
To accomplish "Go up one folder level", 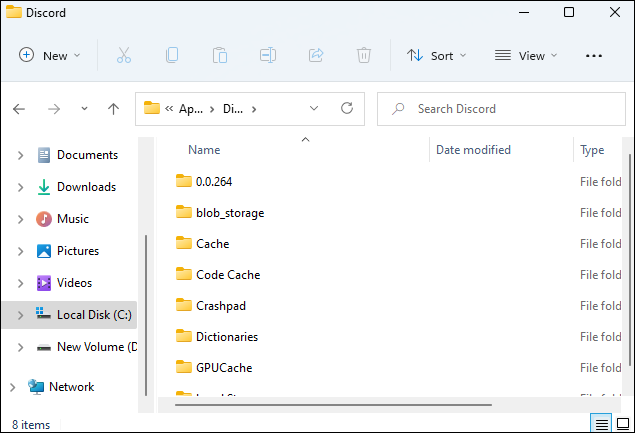I will (113, 108).
